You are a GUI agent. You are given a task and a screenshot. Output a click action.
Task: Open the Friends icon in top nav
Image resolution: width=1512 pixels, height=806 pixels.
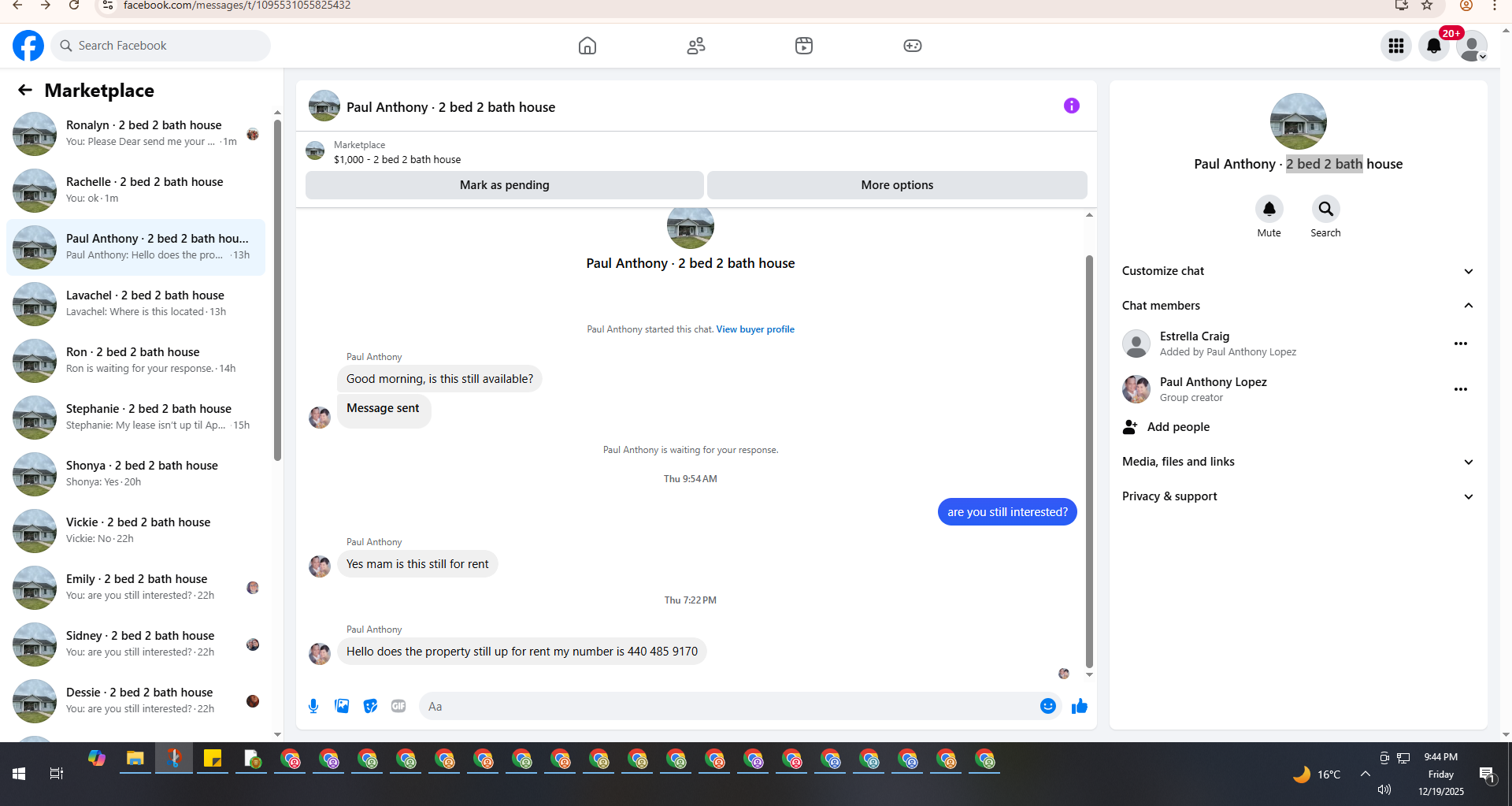point(695,46)
